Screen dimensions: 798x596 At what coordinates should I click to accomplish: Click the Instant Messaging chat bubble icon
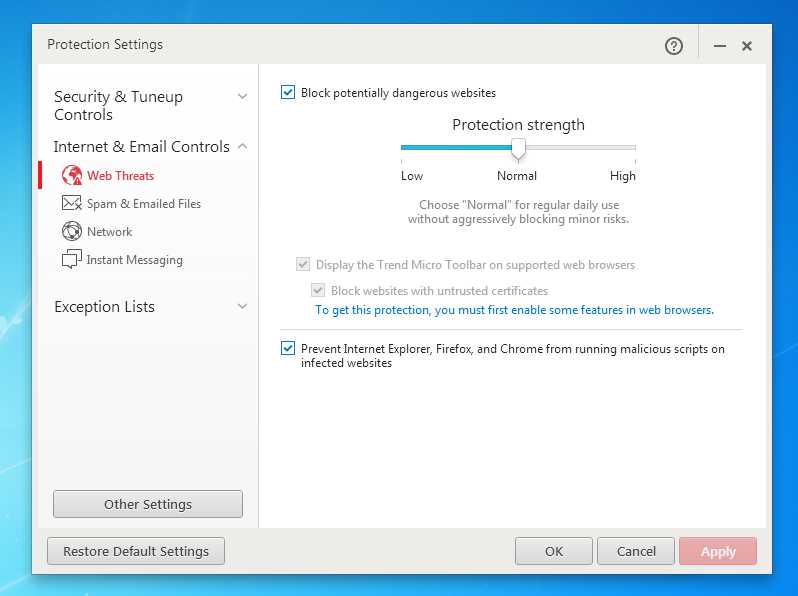tap(71, 260)
